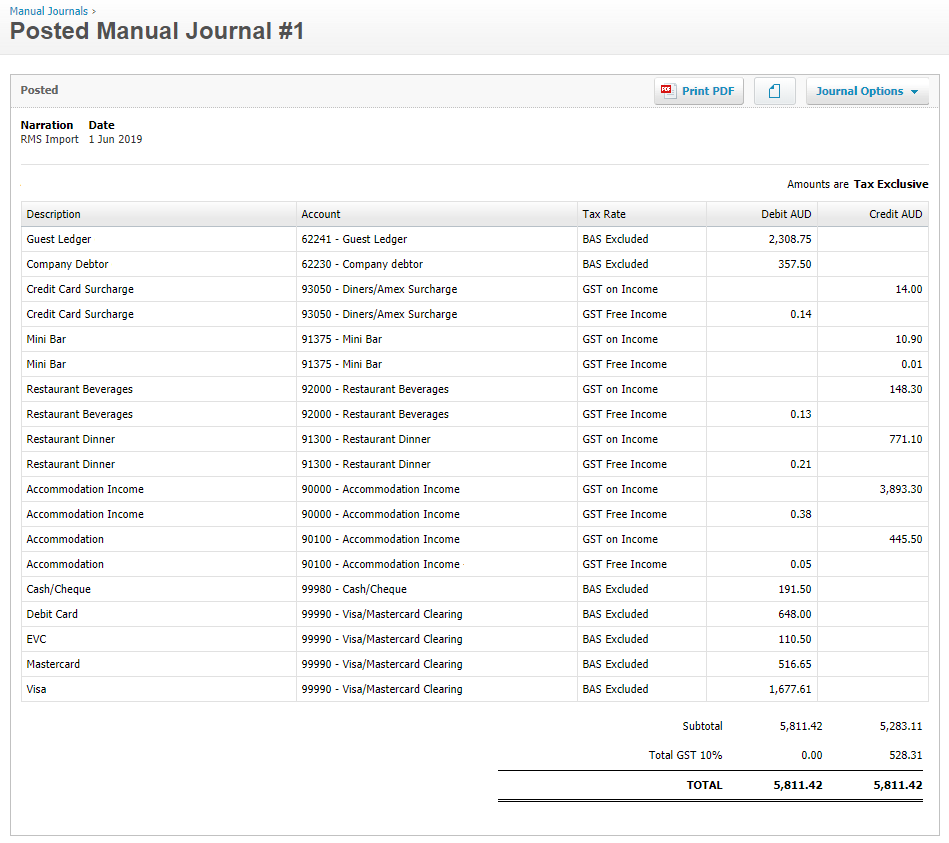Click the Tax Exclusive amounts label
The width and height of the screenshot is (949, 843).
(891, 184)
